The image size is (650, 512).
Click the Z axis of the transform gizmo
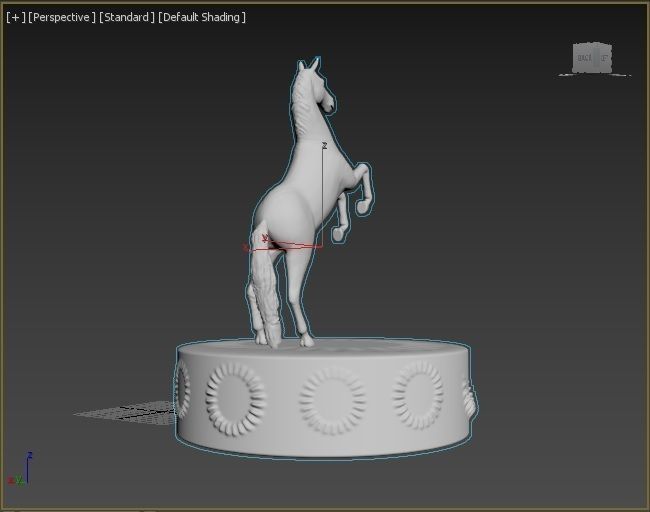point(323,195)
